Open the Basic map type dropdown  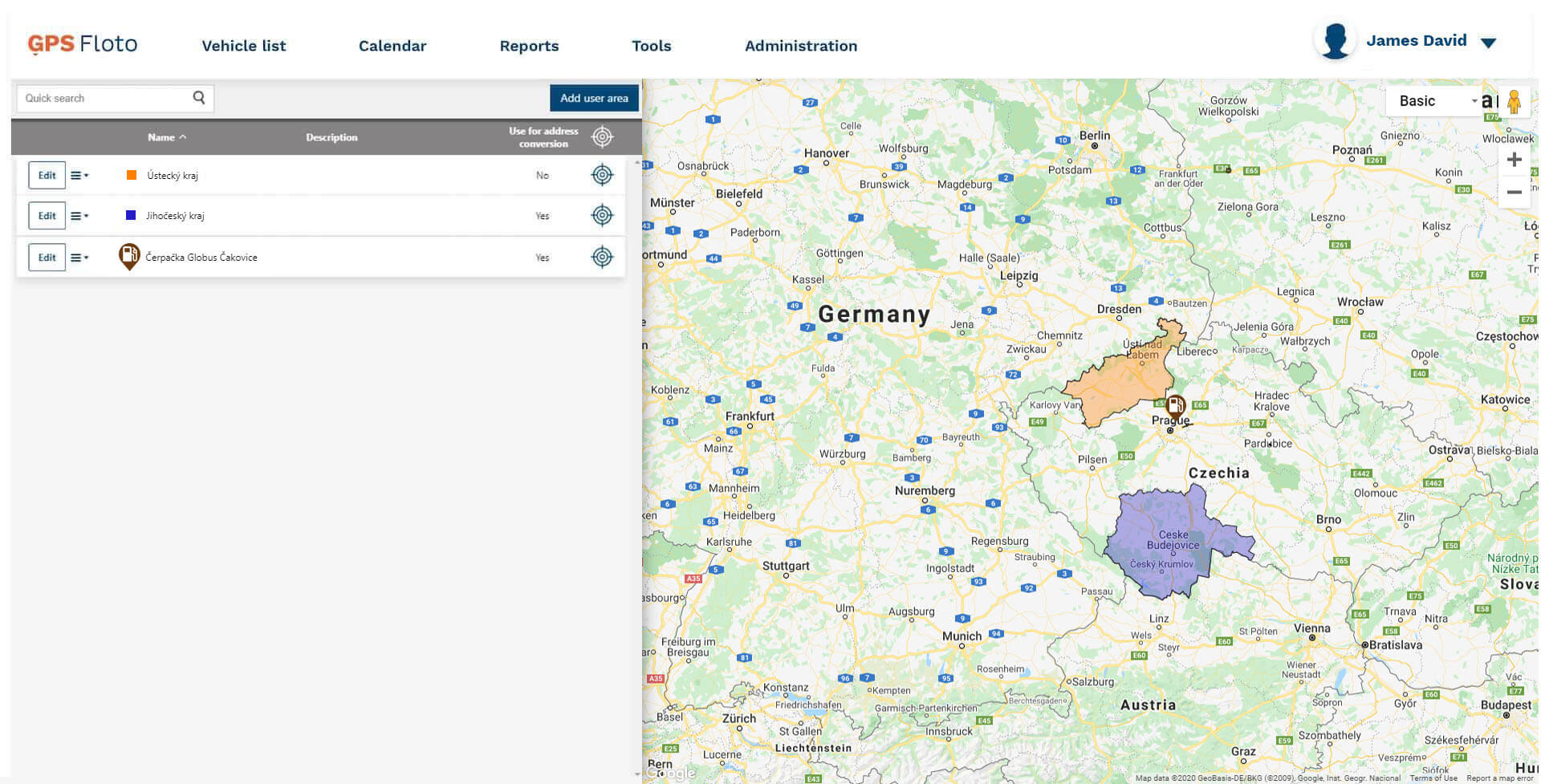(x=1435, y=101)
